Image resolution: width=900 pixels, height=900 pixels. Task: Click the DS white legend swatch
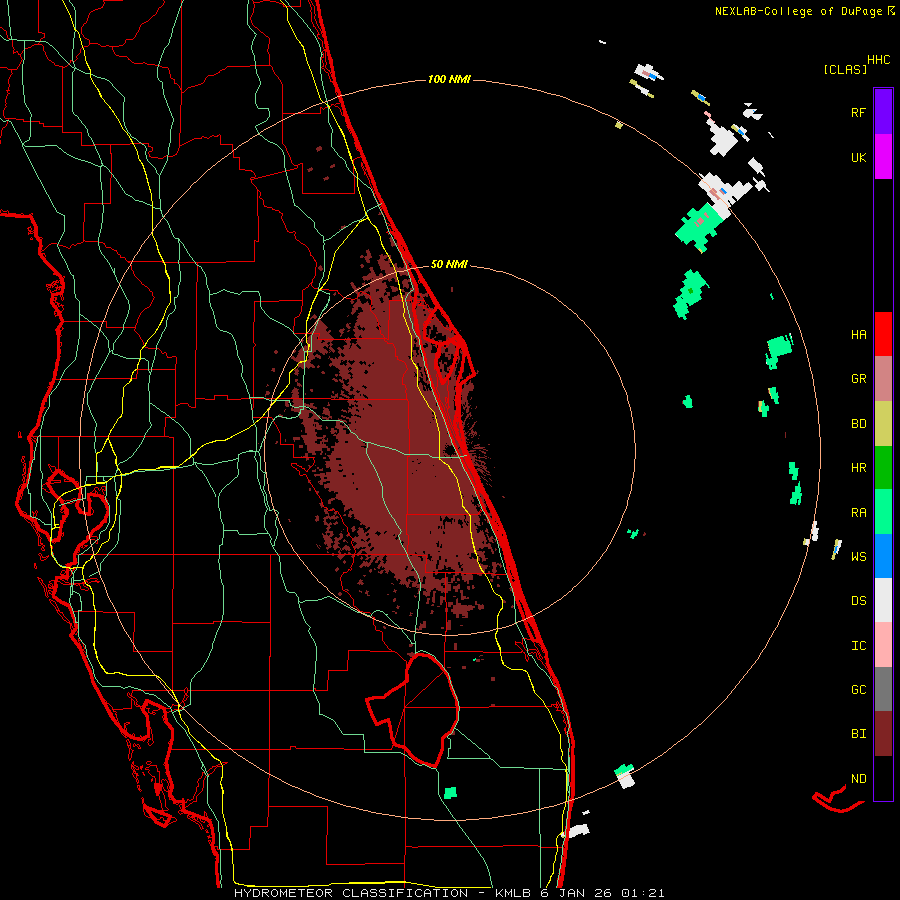[x=883, y=600]
